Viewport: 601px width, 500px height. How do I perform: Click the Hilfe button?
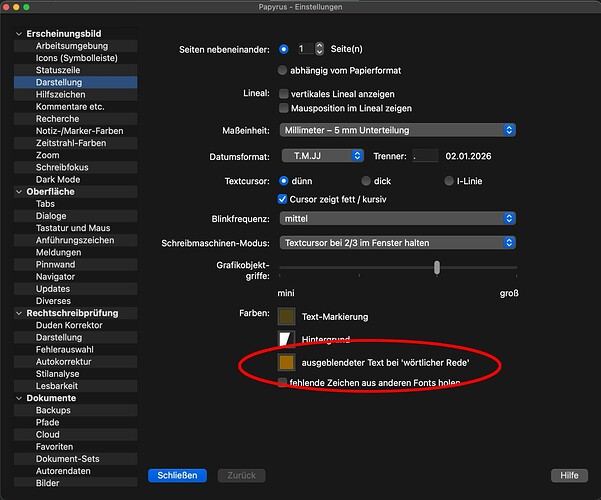point(569,475)
